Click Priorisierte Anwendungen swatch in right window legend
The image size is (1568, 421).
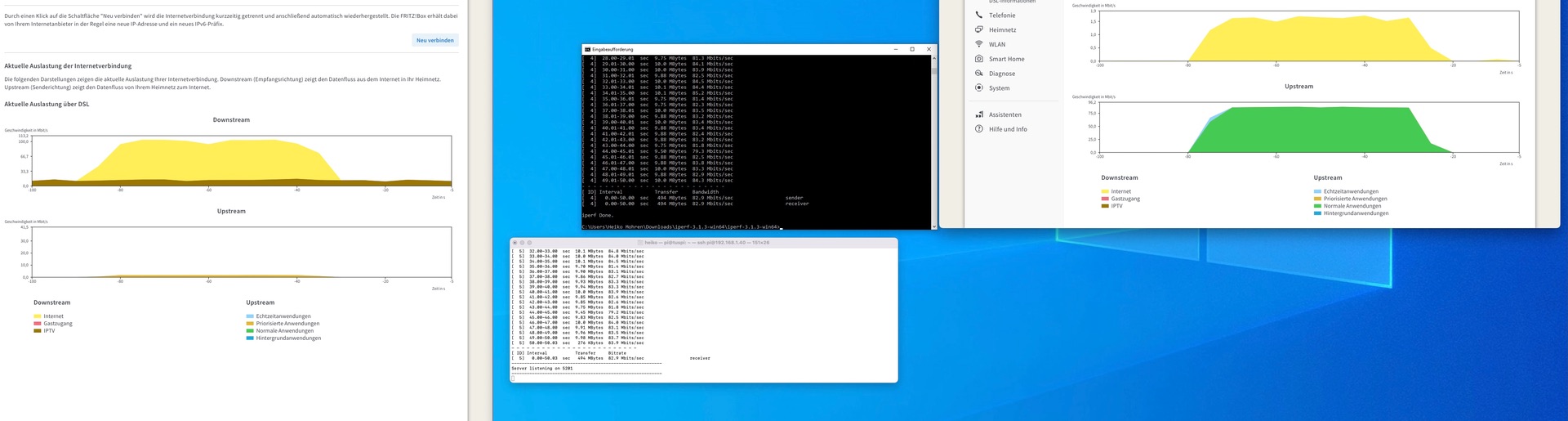point(1318,199)
